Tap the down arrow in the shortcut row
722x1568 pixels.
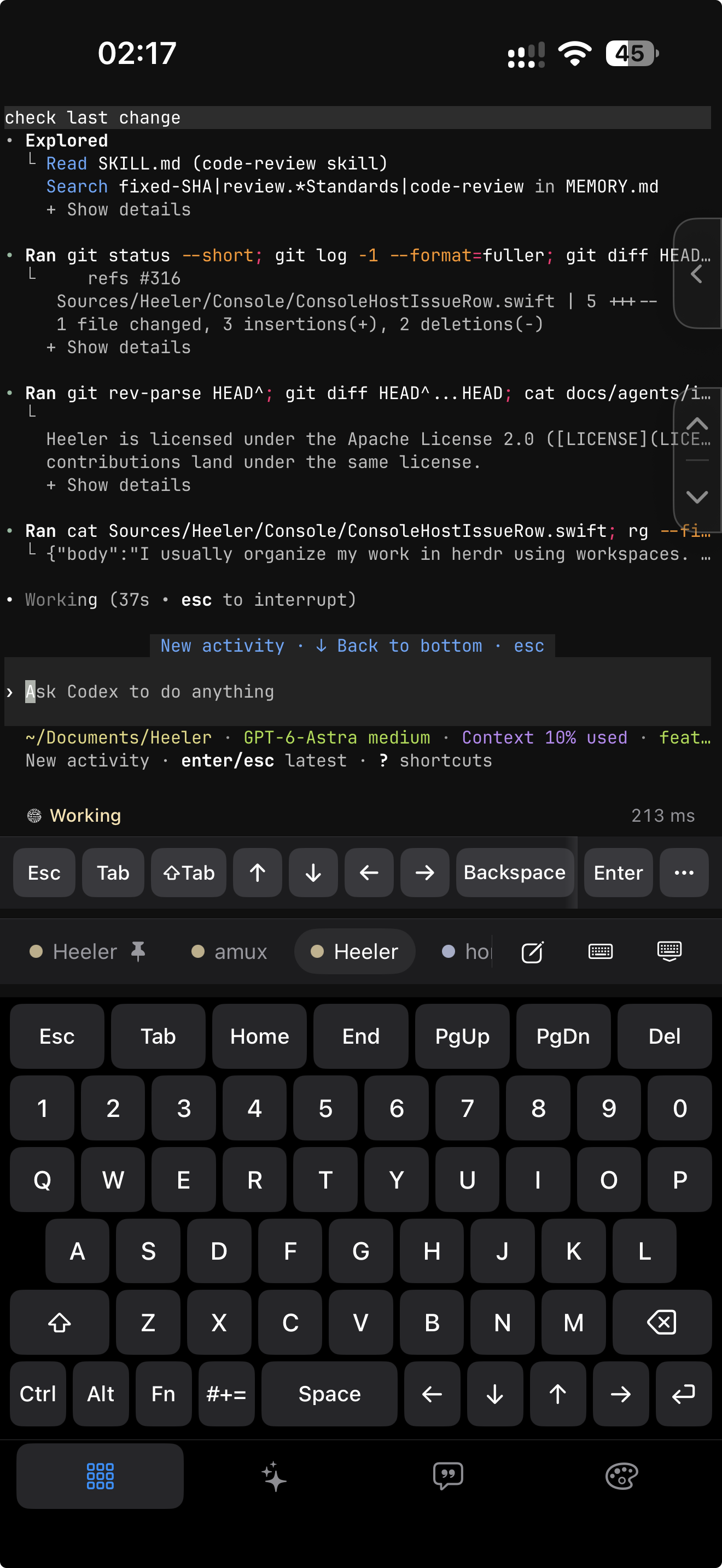(x=313, y=872)
